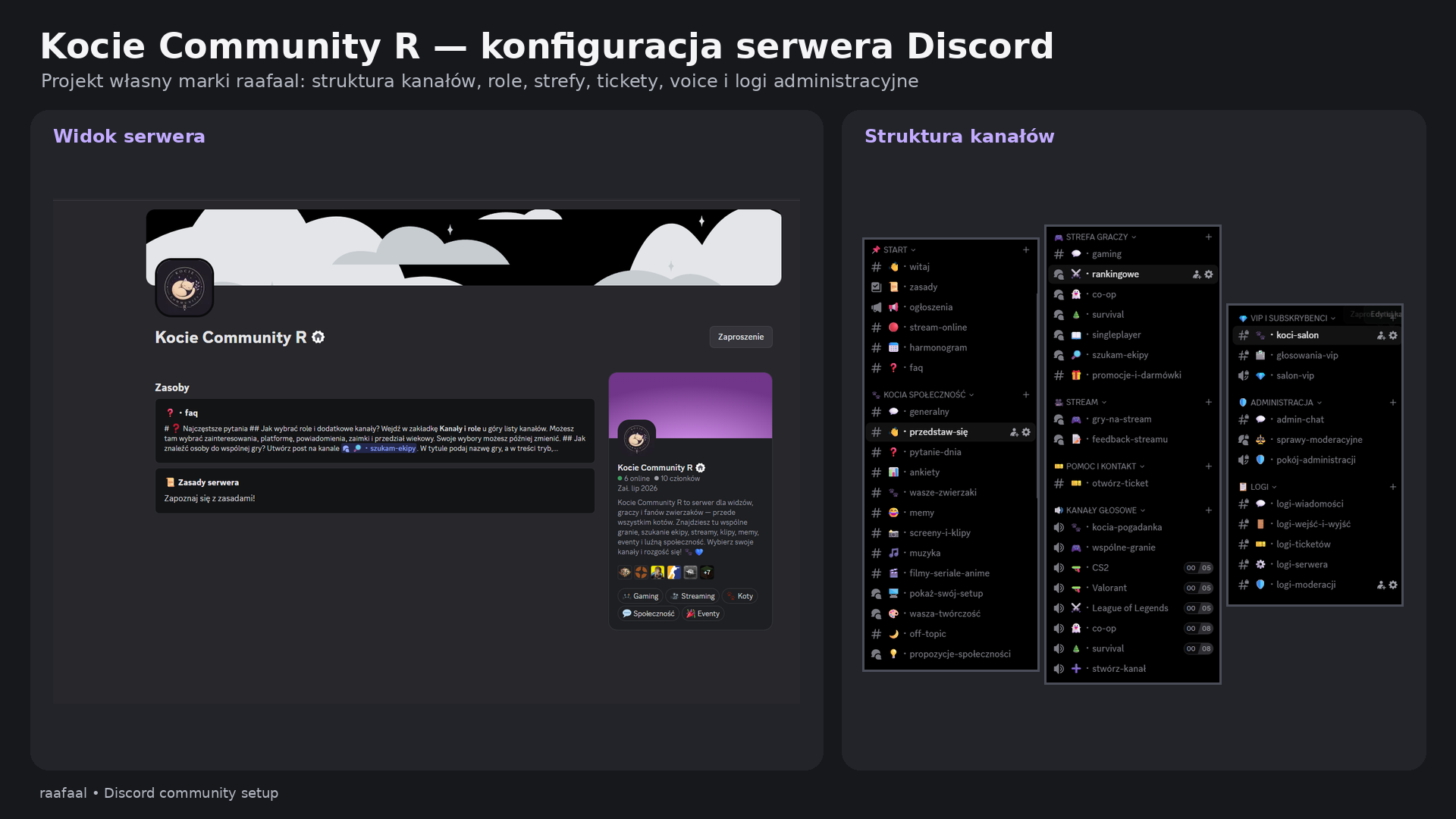This screenshot has width=1456, height=819.
Task: Collapse the KOCIA SPOŁECZNOŚĆ category
Action: (923, 394)
